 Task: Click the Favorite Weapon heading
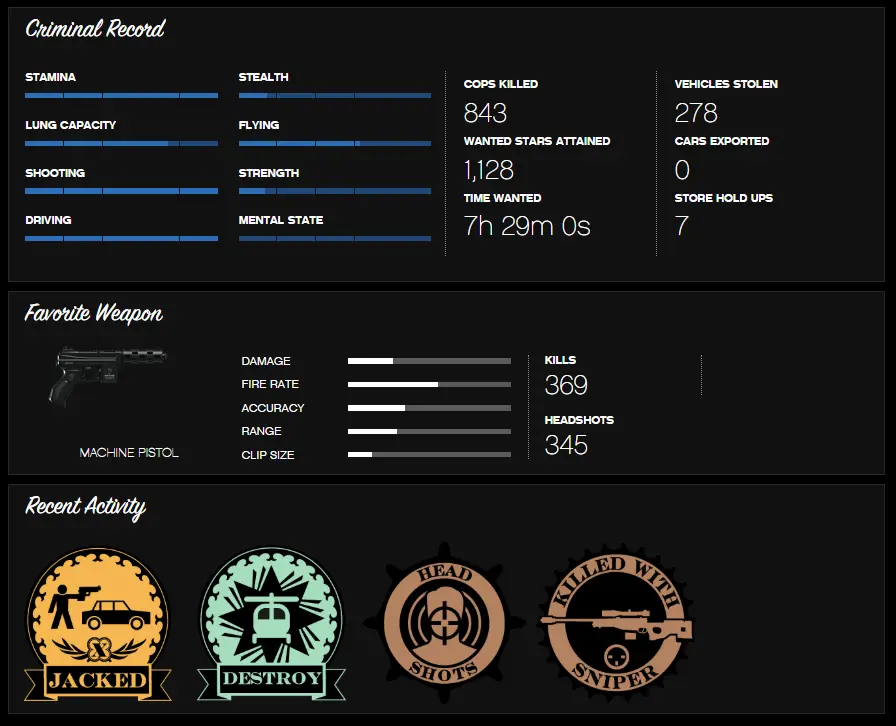point(94,314)
